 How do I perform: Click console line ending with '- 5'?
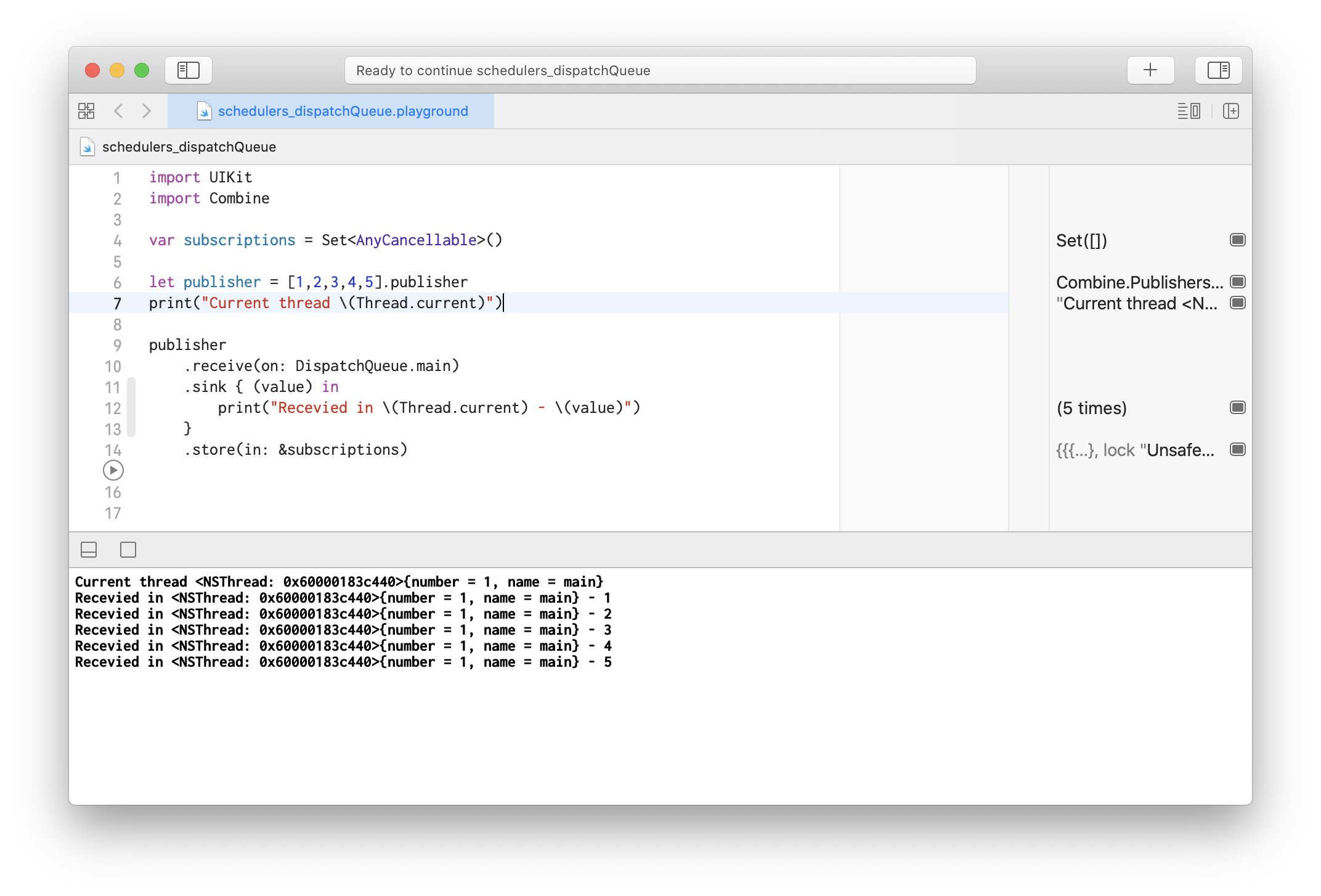(x=343, y=662)
